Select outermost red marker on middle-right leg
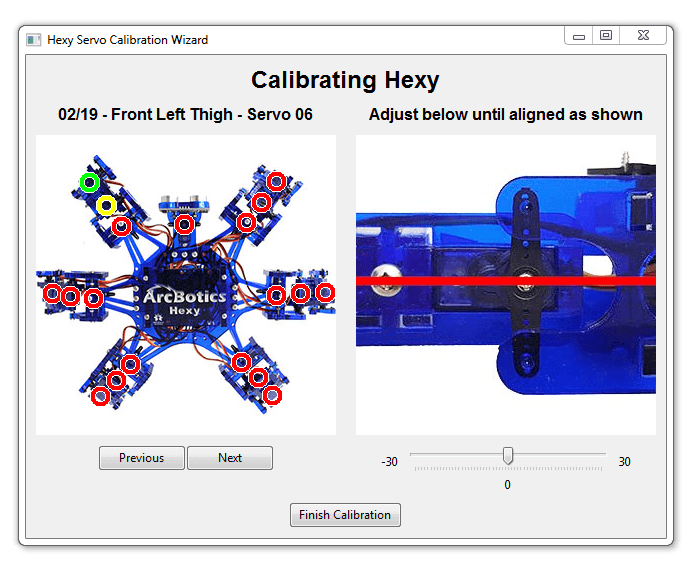699x572 pixels. coord(325,292)
